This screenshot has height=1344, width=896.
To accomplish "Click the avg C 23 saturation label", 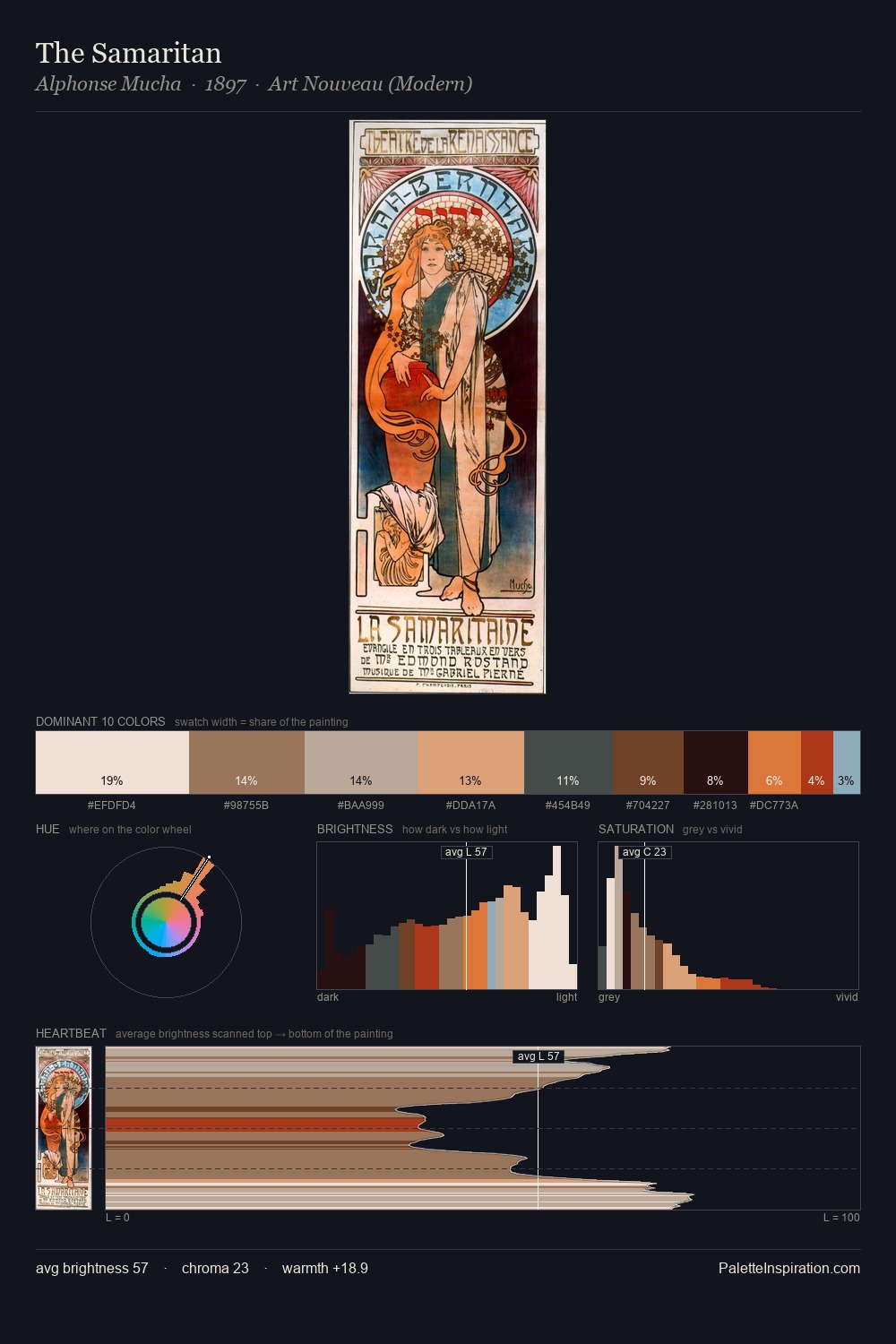I will (644, 851).
